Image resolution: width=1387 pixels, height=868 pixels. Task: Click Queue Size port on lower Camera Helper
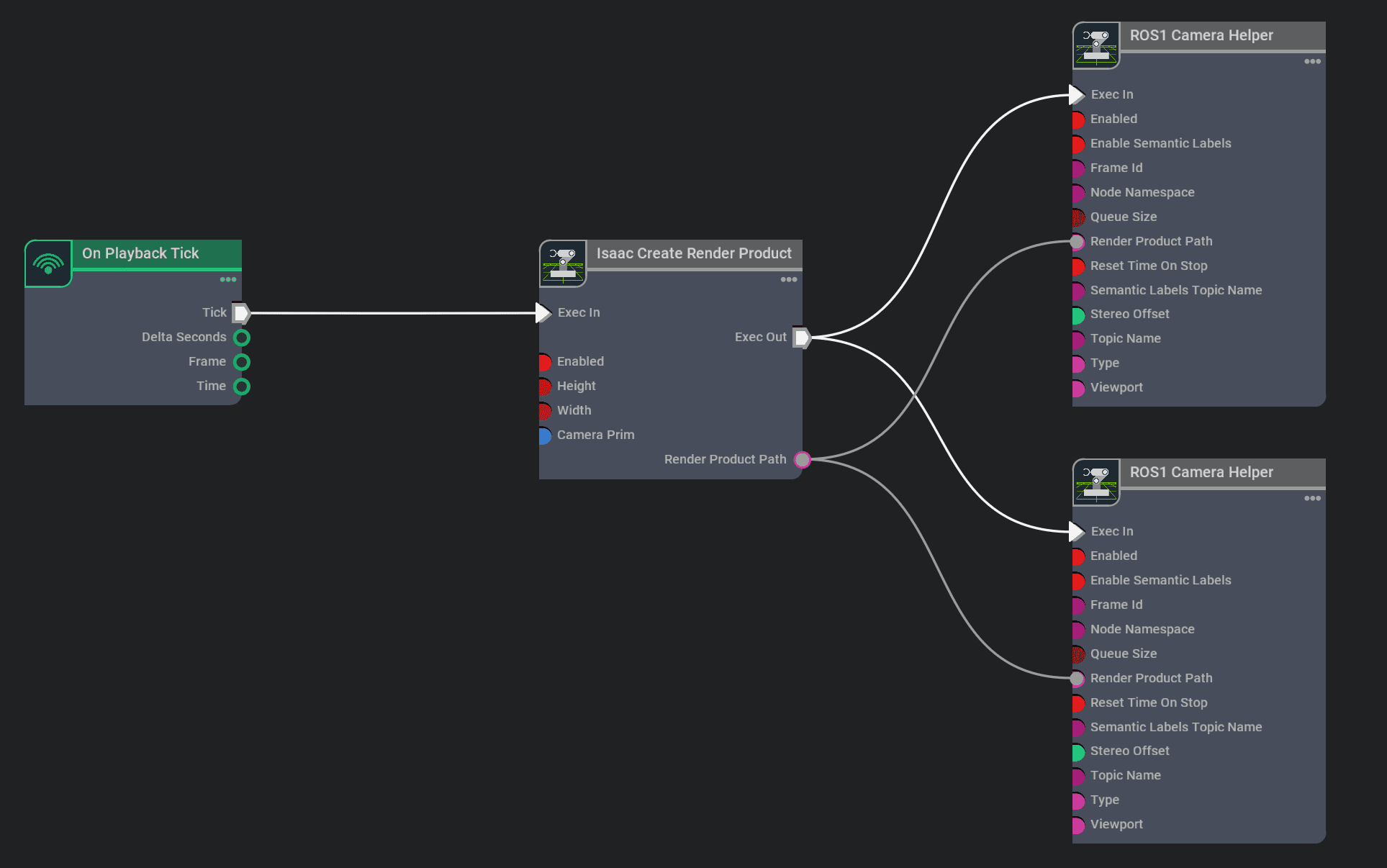tap(1078, 654)
